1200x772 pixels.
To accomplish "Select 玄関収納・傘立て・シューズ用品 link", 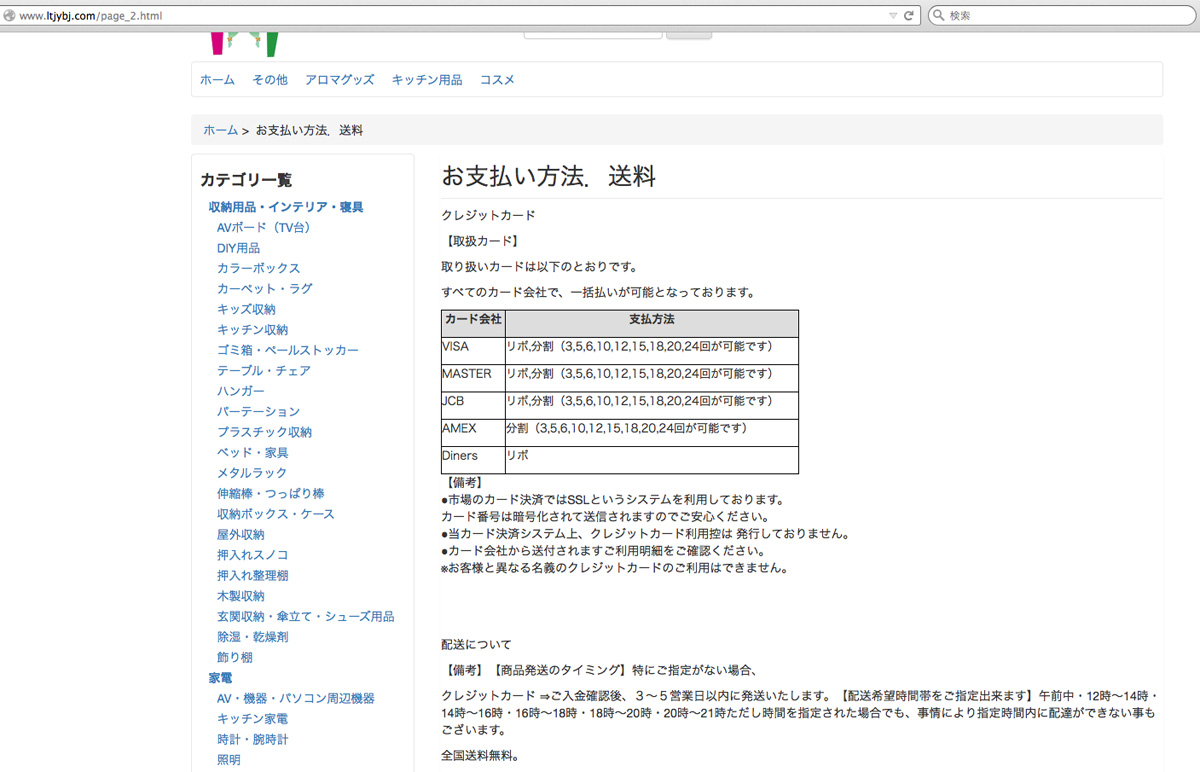I will (x=305, y=616).
